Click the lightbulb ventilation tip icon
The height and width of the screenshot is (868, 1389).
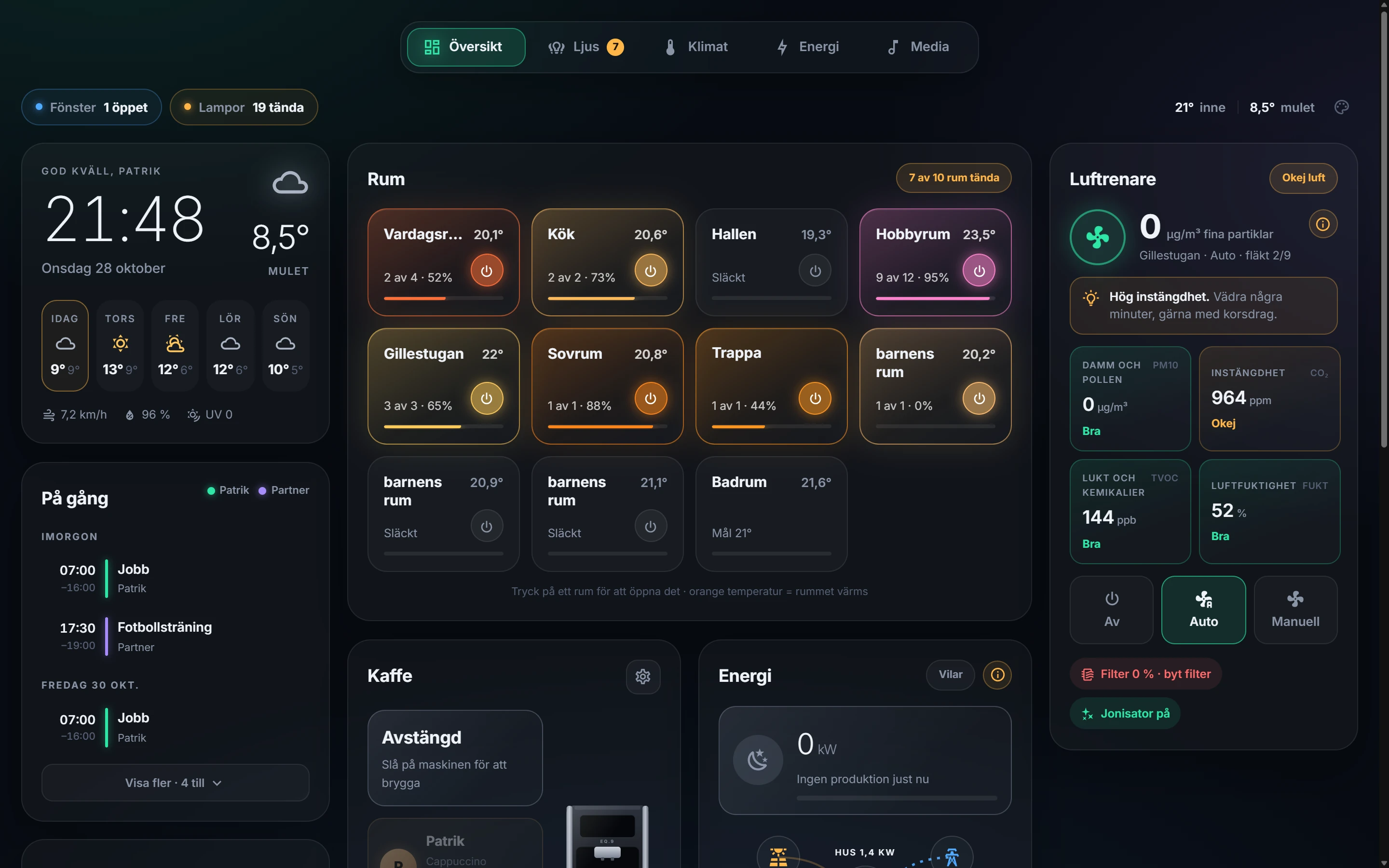[1090, 298]
